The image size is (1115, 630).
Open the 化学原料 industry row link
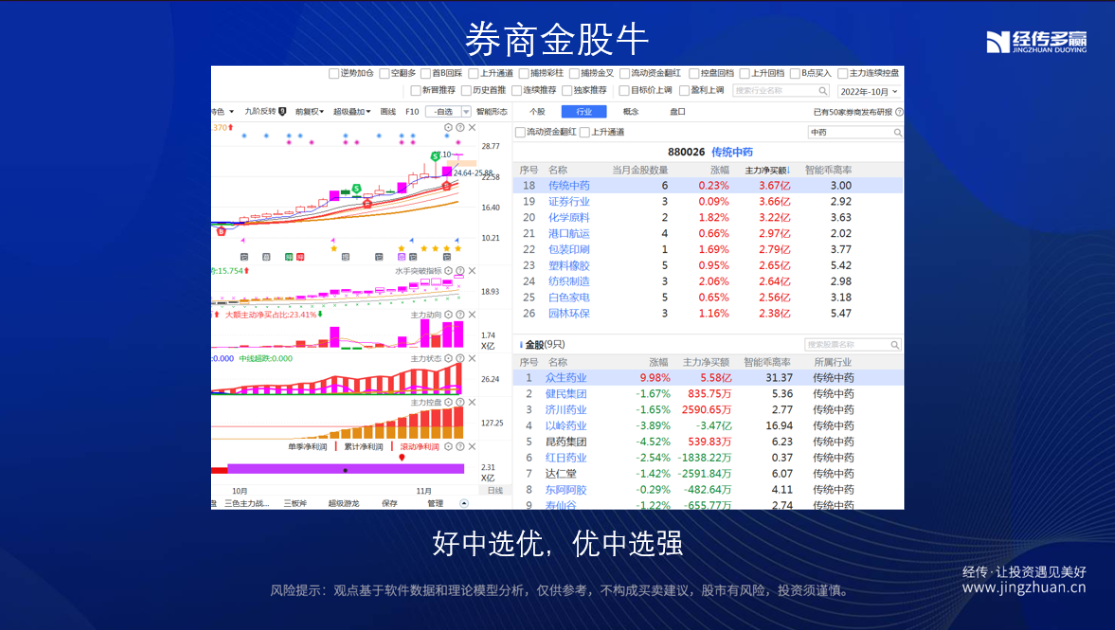pyautogui.click(x=569, y=218)
